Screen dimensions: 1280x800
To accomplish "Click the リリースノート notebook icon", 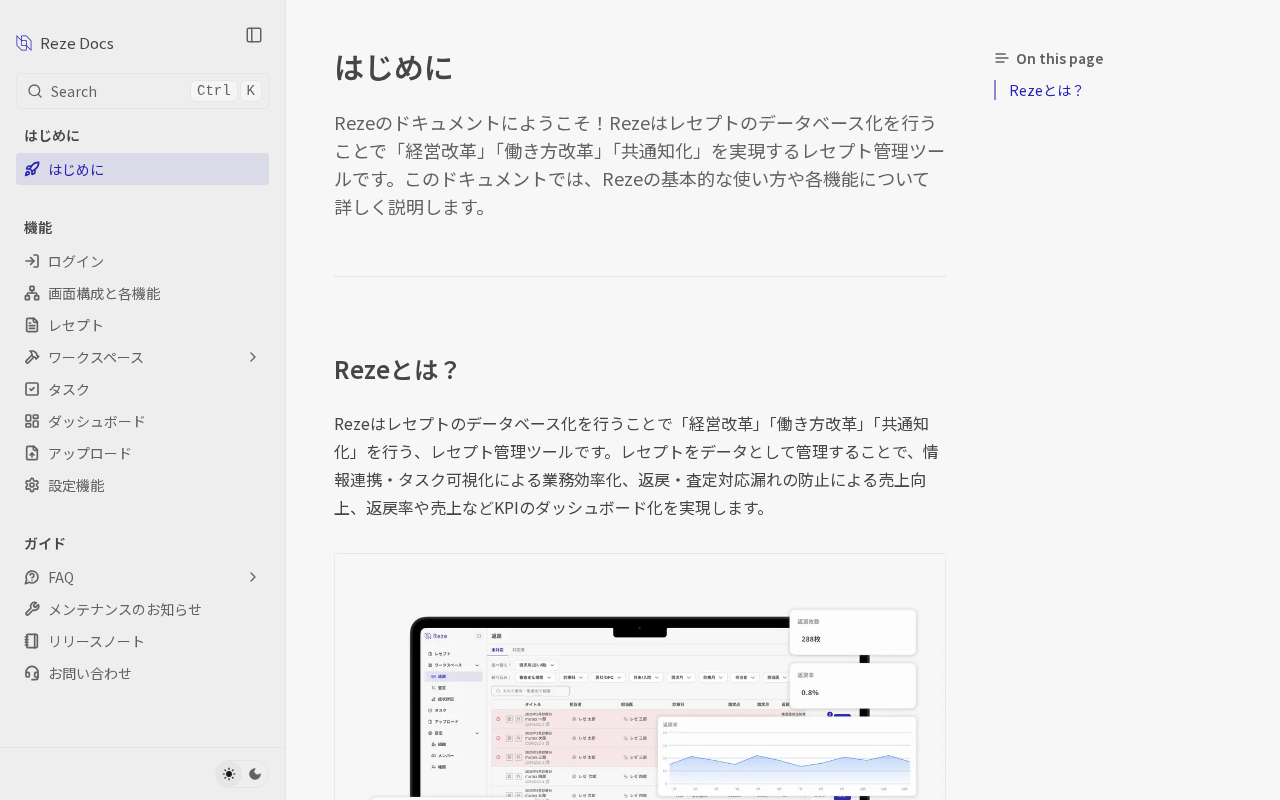I will click(x=32, y=641).
